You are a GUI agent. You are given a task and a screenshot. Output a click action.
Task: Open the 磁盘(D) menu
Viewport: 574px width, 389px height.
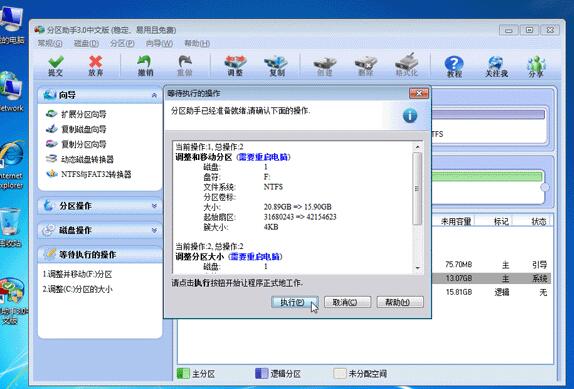pos(86,44)
